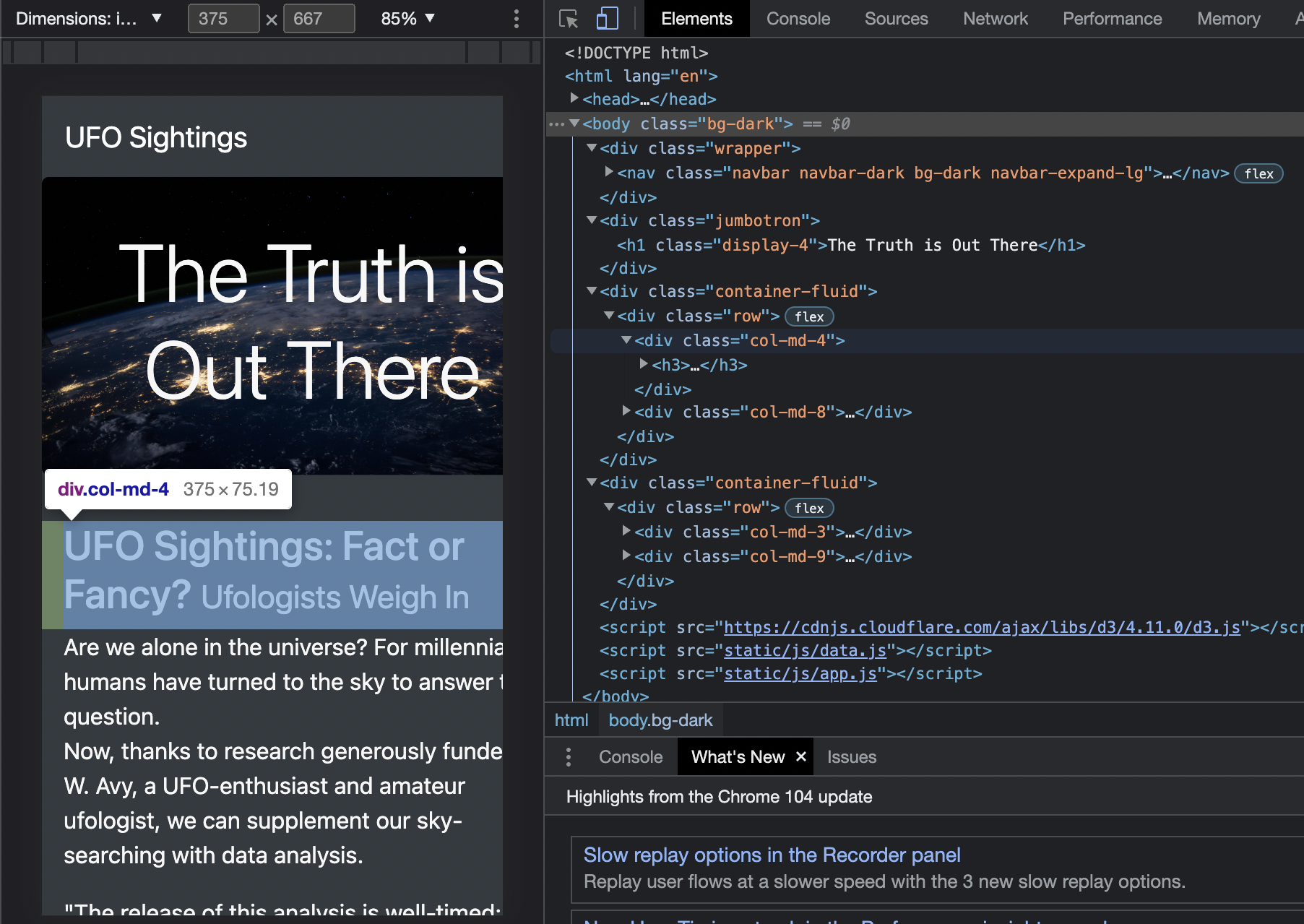The image size is (1304, 924).
Task: Expand the h3 element inside col-md-4
Action: pos(643,364)
